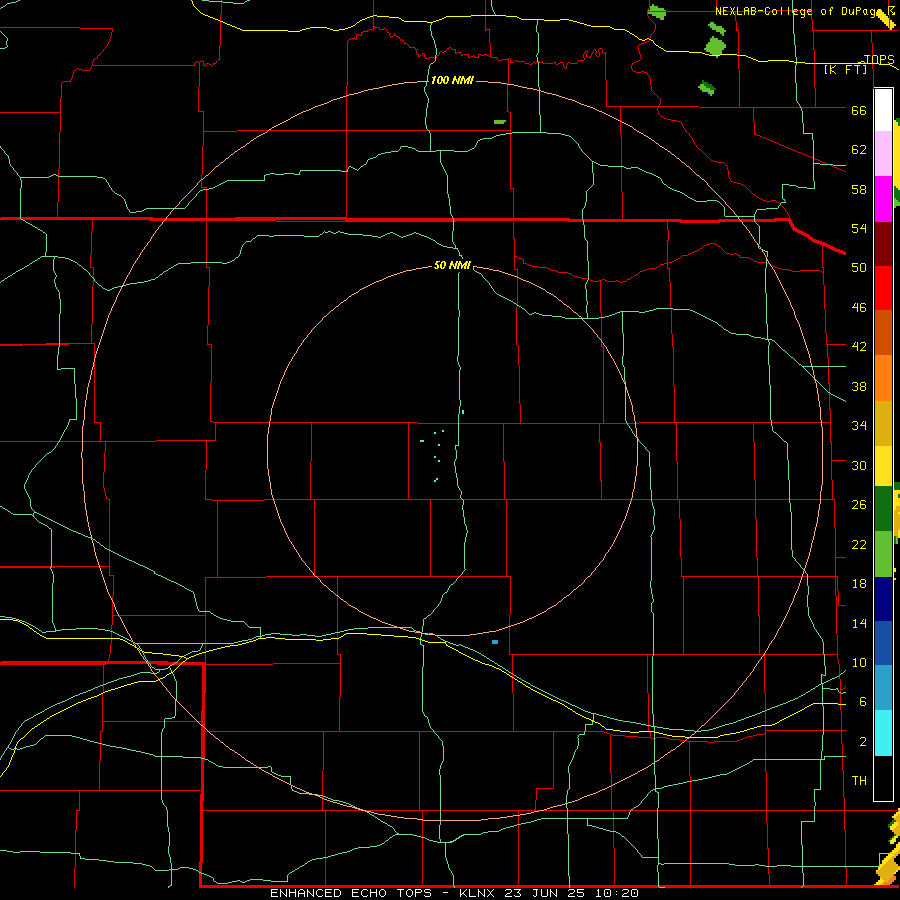
Task: Click the "ENHANCED ECHO TOPS - KLNX 23 JUN 25 10:20" caption
Action: coord(454,893)
